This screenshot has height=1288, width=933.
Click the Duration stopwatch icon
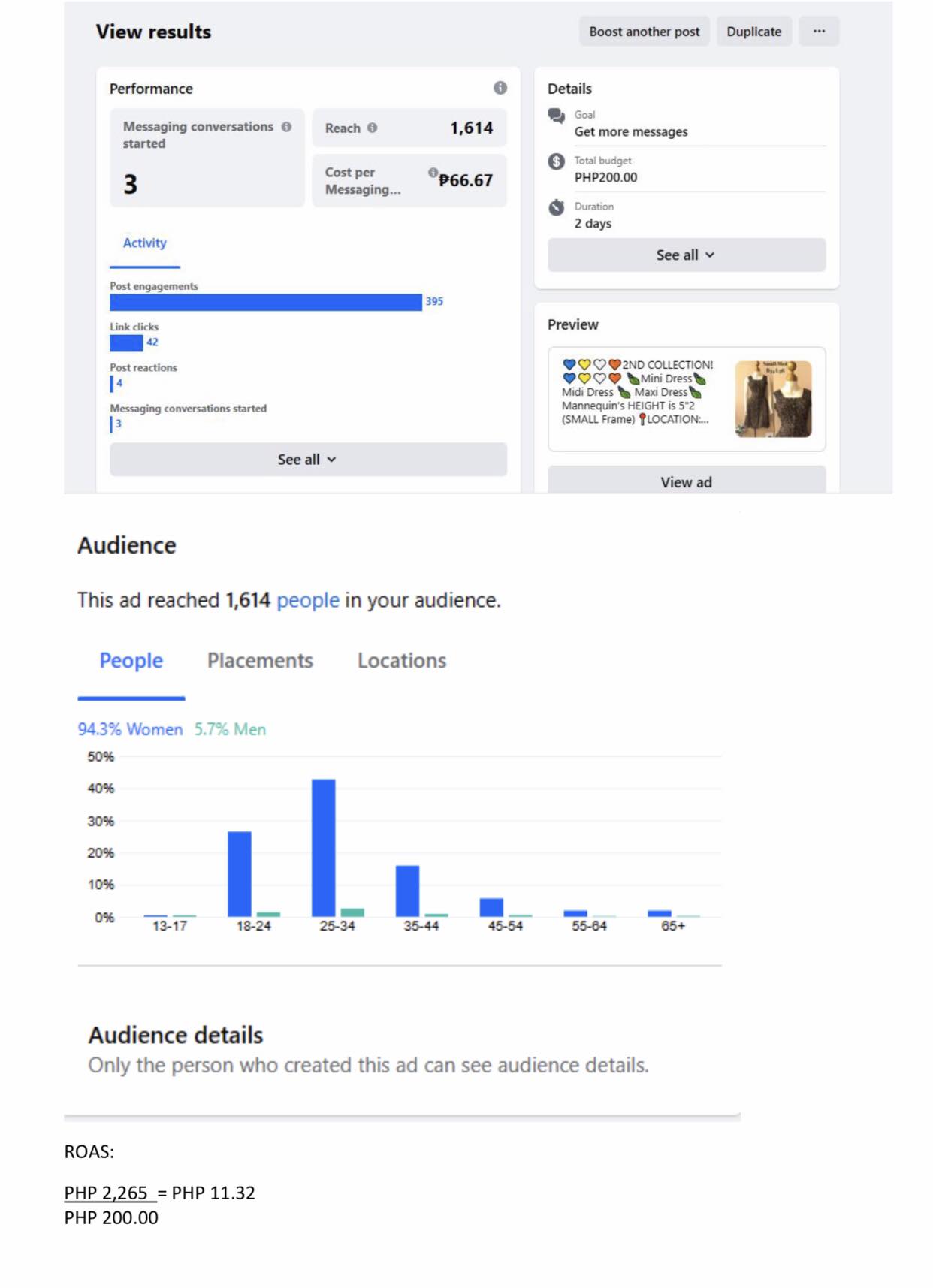[556, 207]
